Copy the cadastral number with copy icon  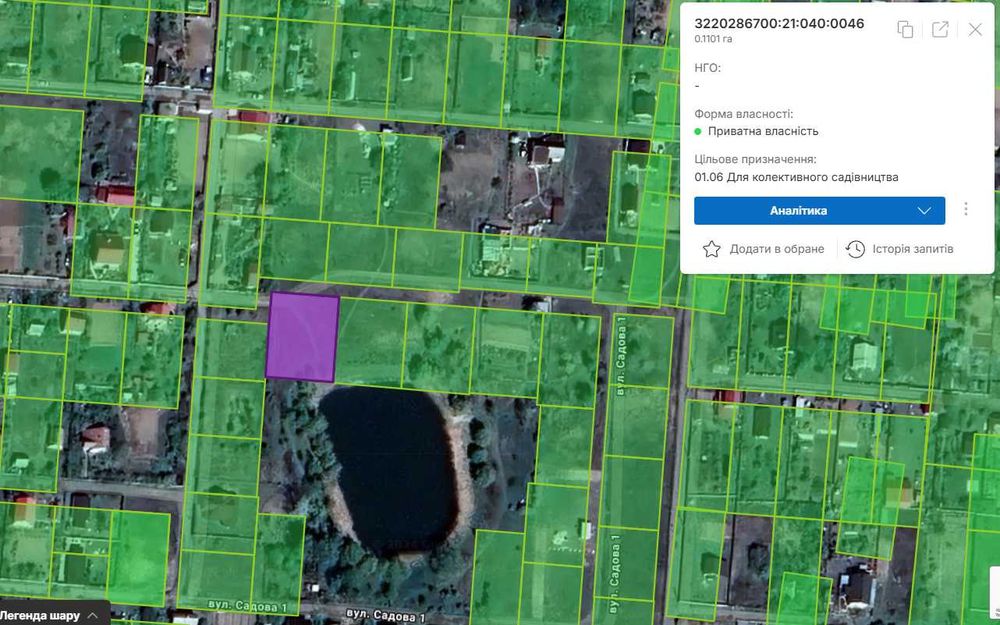pyautogui.click(x=905, y=29)
